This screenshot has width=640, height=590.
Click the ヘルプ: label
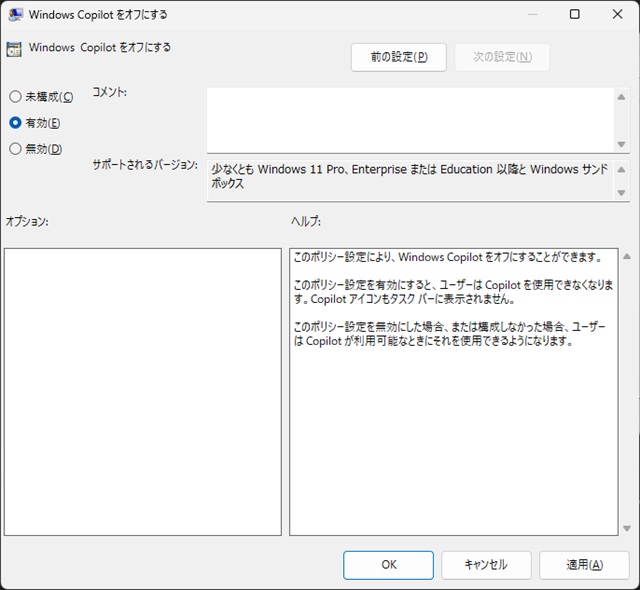pos(306,222)
